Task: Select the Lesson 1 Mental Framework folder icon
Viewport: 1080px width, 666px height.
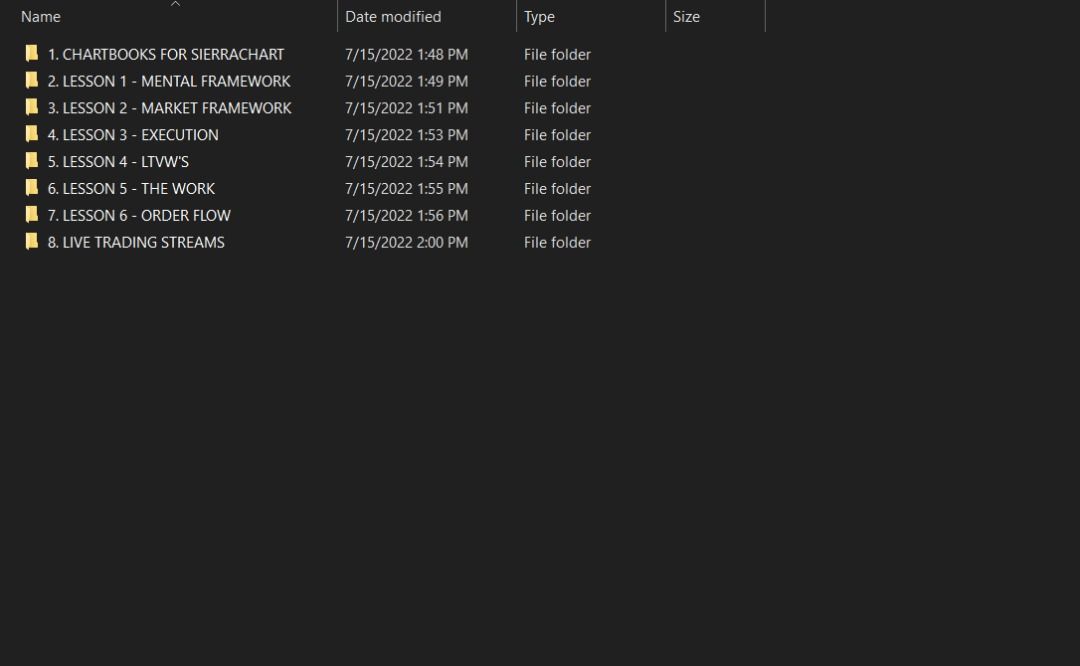Action: (x=32, y=81)
